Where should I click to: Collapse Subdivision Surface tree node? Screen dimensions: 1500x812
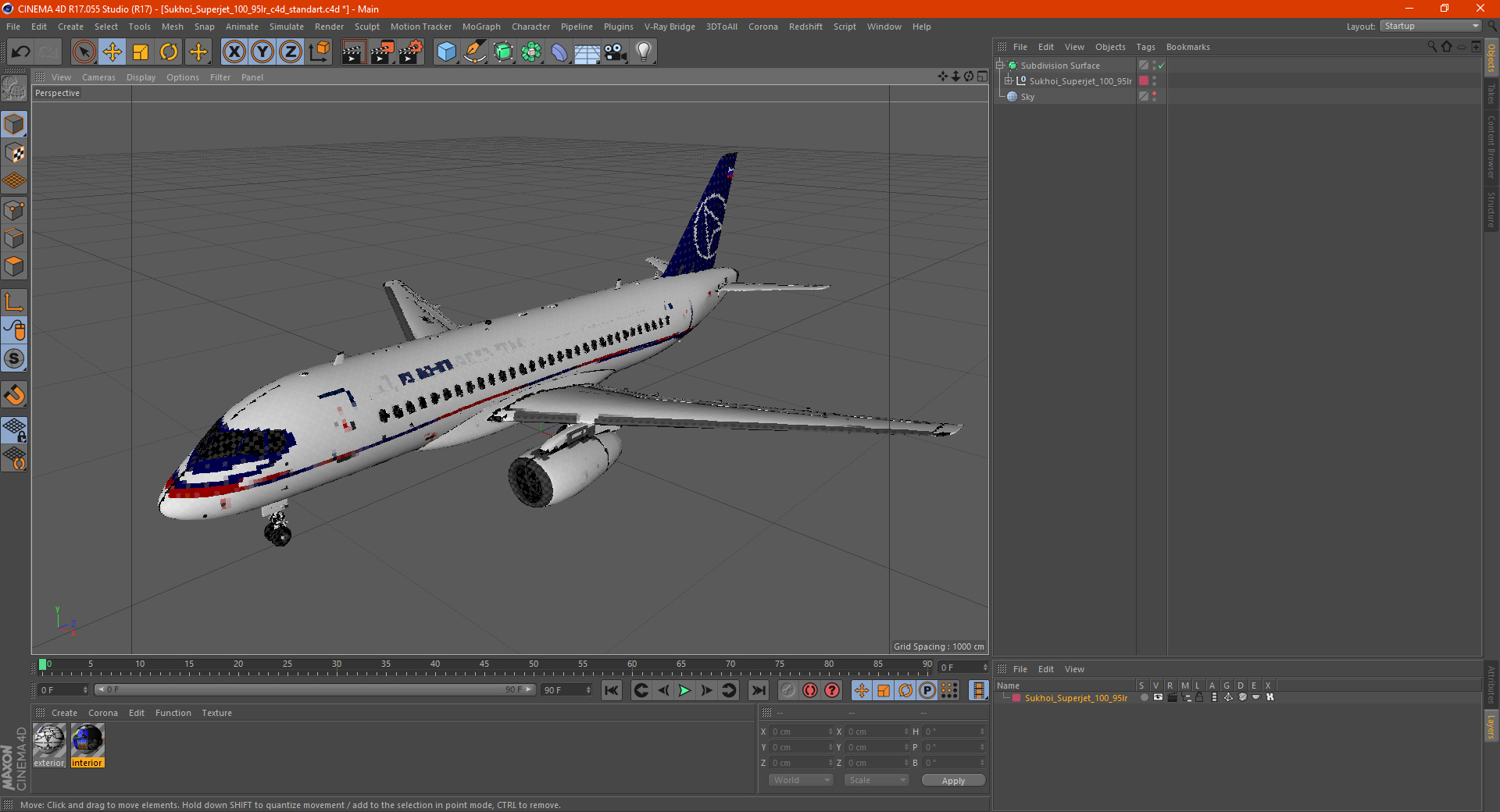point(999,66)
